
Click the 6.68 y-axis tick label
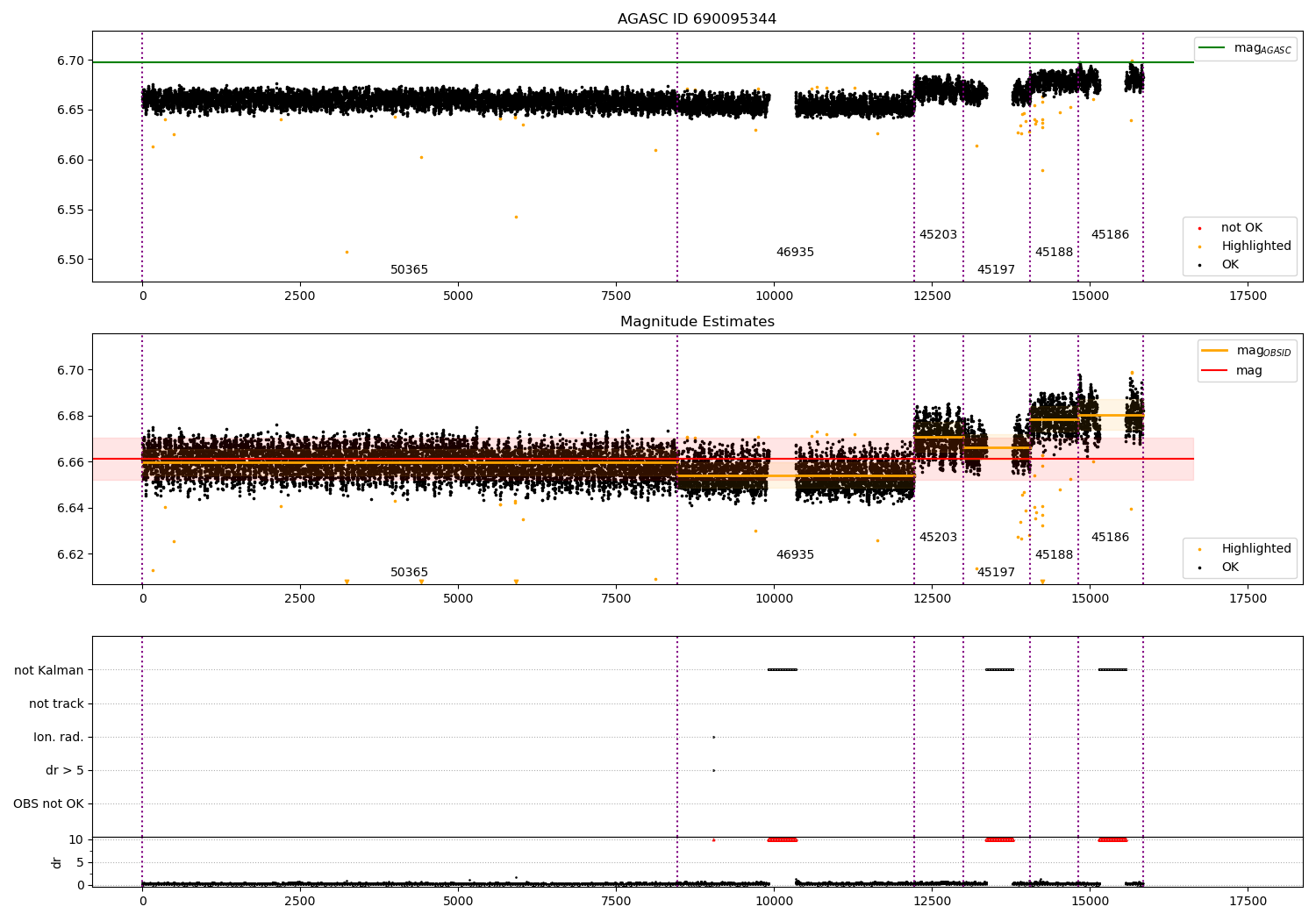(71, 416)
